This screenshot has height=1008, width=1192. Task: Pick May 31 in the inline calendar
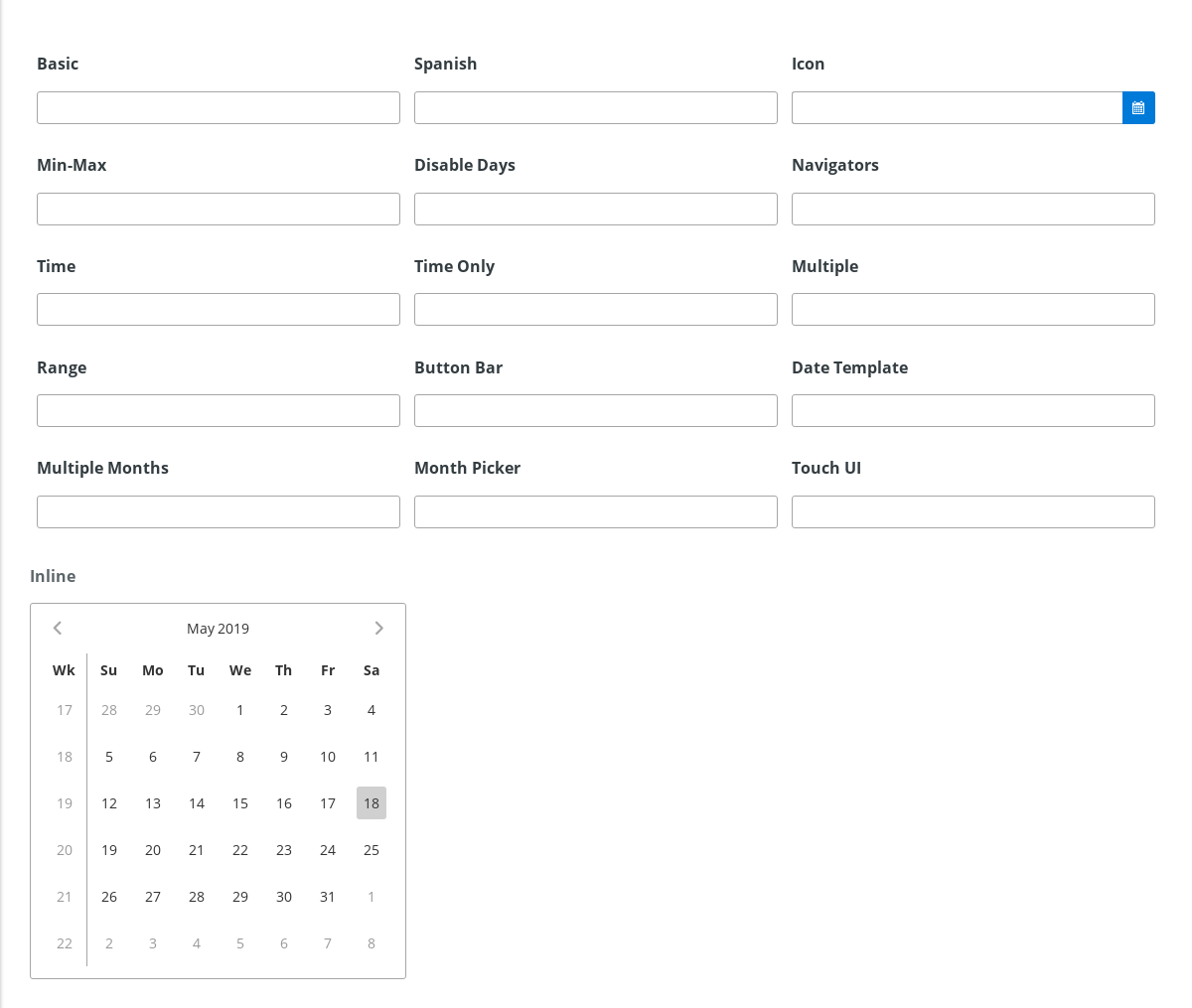328,897
